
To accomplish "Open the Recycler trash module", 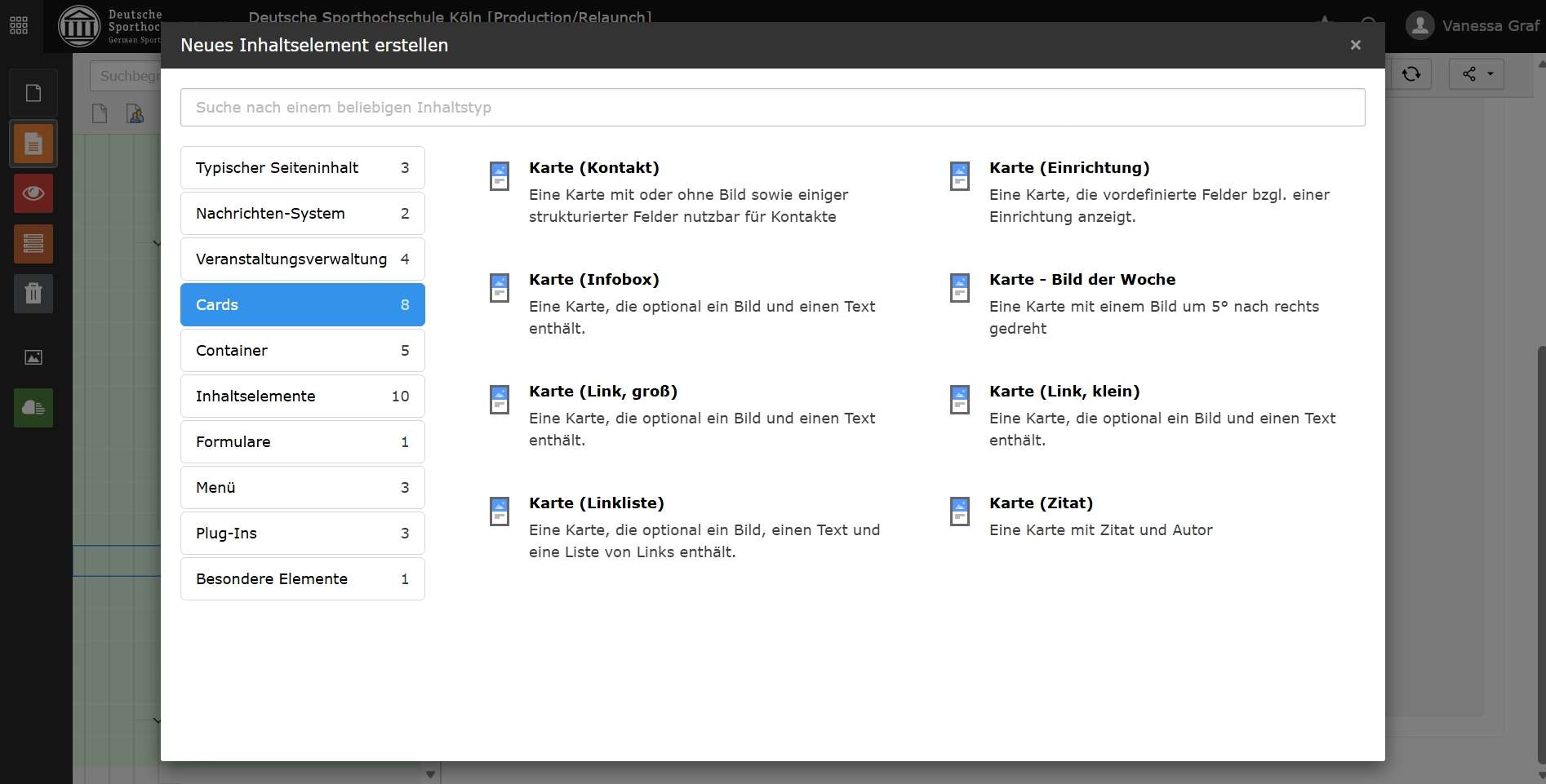I will 33,293.
